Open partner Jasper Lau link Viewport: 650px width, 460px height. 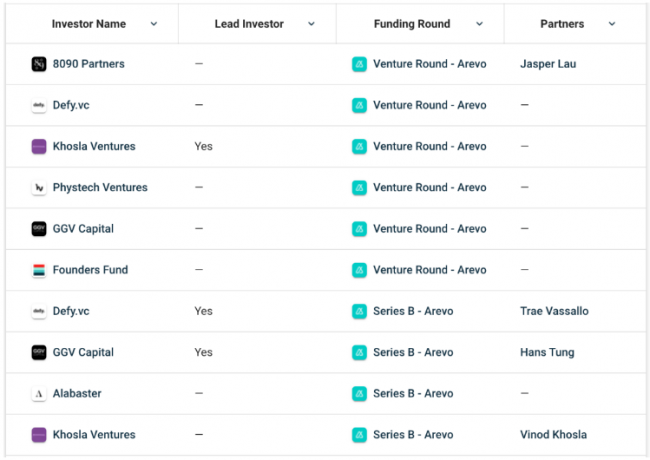tap(549, 64)
